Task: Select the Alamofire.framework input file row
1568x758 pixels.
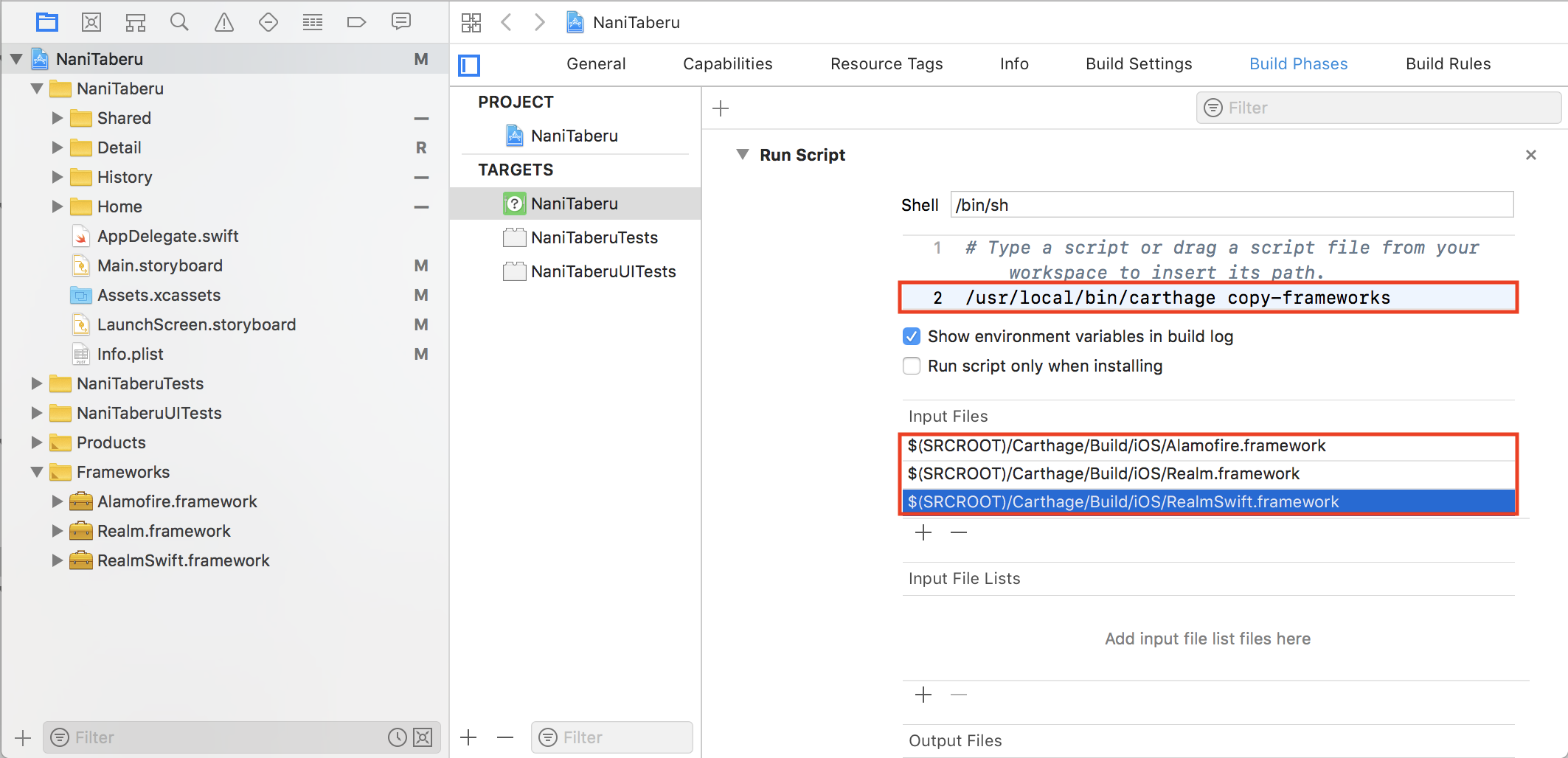Action: [1208, 446]
